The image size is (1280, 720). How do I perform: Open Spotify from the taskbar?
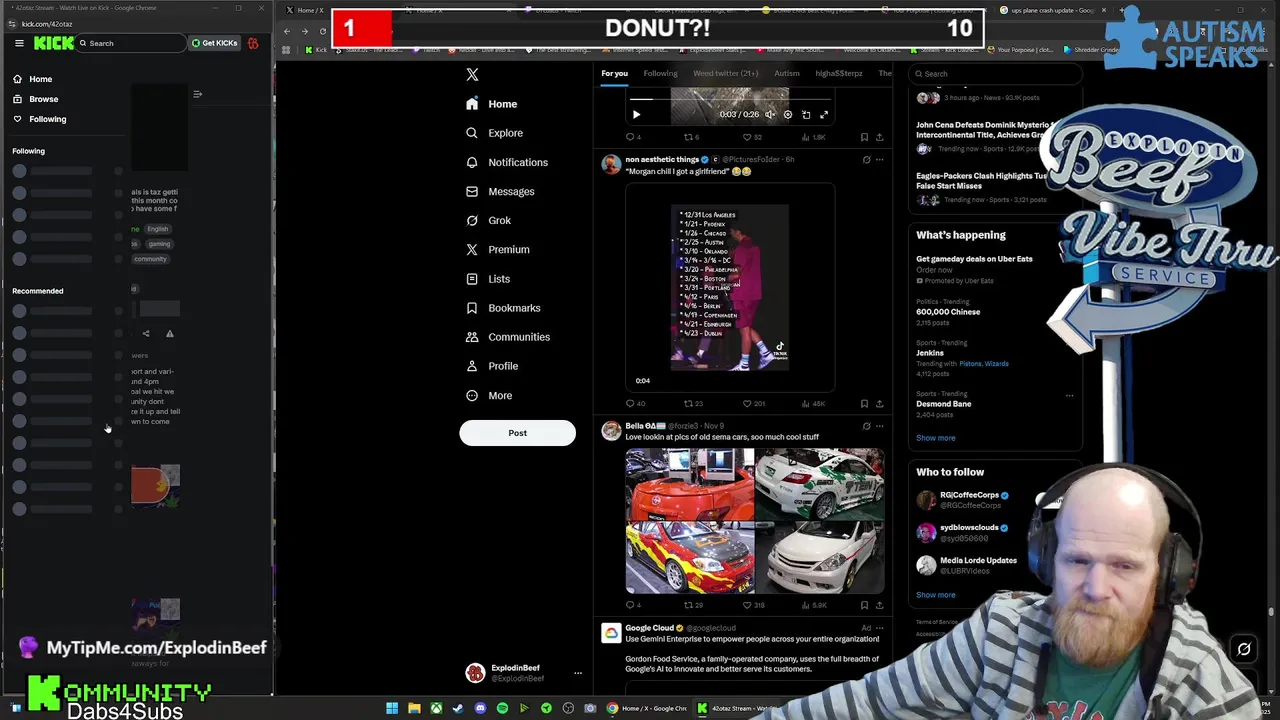pos(502,708)
